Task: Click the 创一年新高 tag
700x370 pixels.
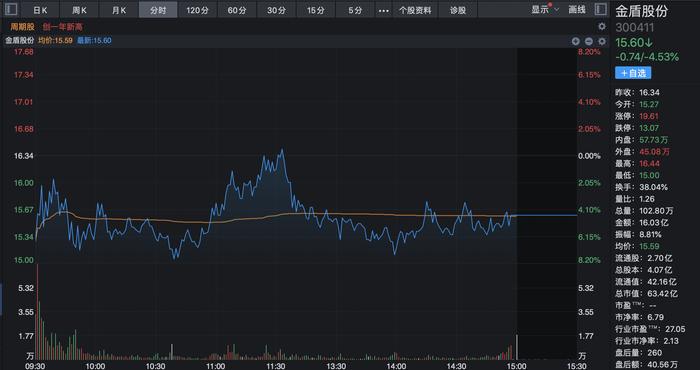Action: click(x=63, y=27)
